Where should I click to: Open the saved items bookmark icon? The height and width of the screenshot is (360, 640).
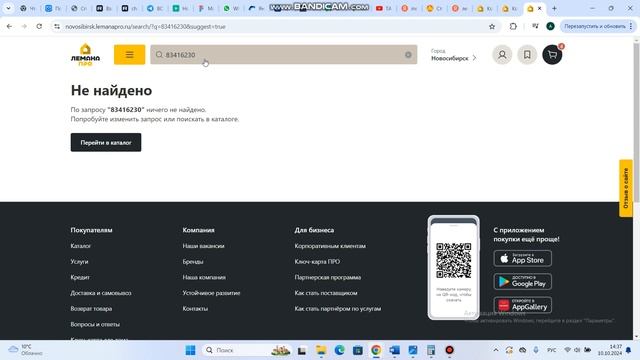(527, 55)
